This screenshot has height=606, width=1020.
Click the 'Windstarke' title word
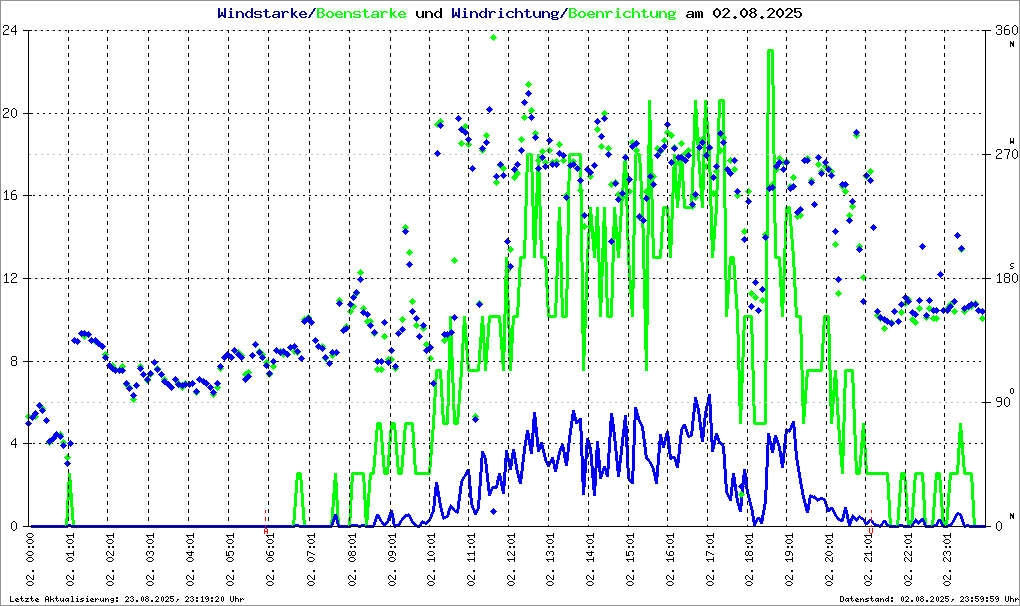pyautogui.click(x=262, y=13)
